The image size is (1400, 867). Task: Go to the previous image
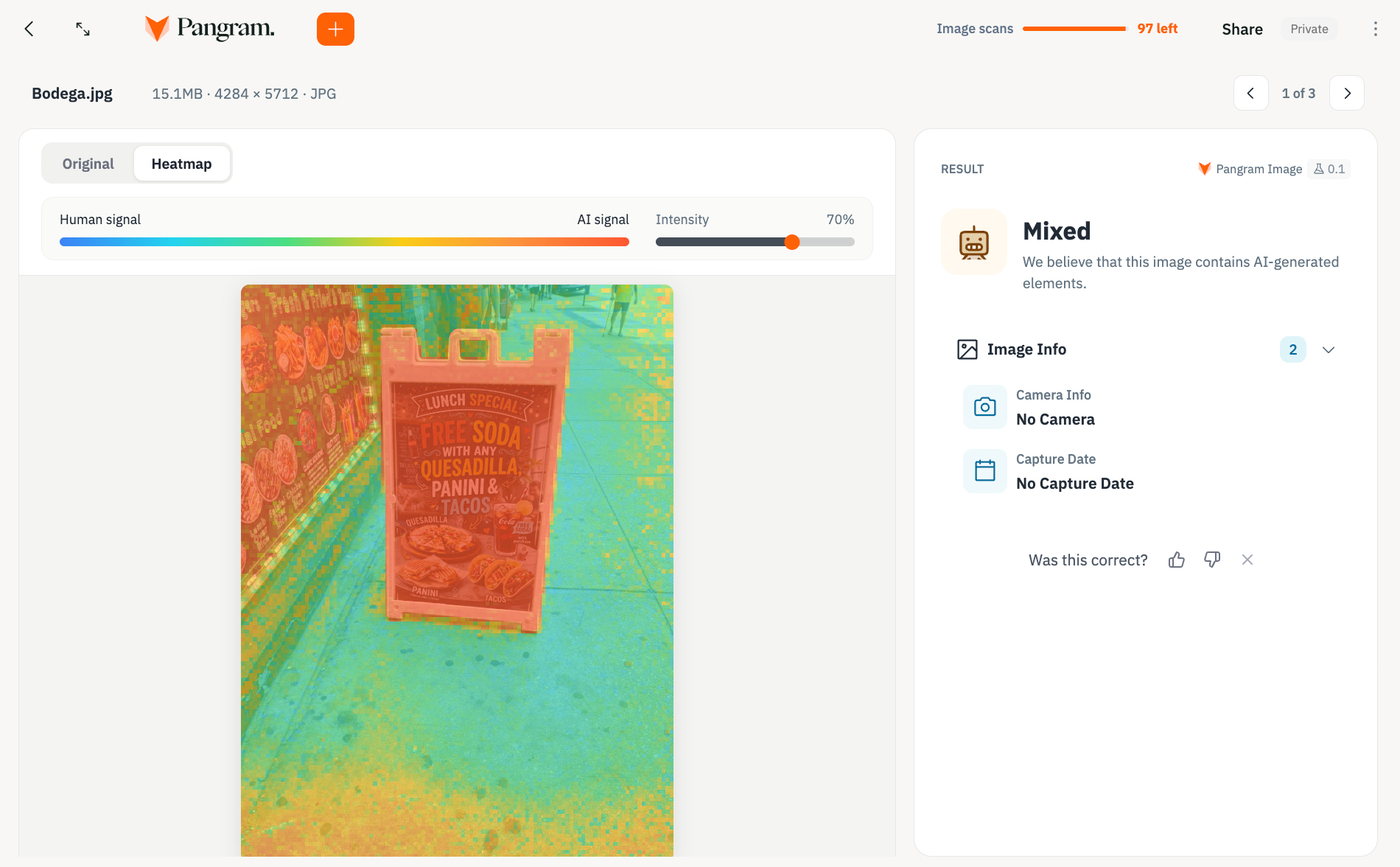(1250, 93)
